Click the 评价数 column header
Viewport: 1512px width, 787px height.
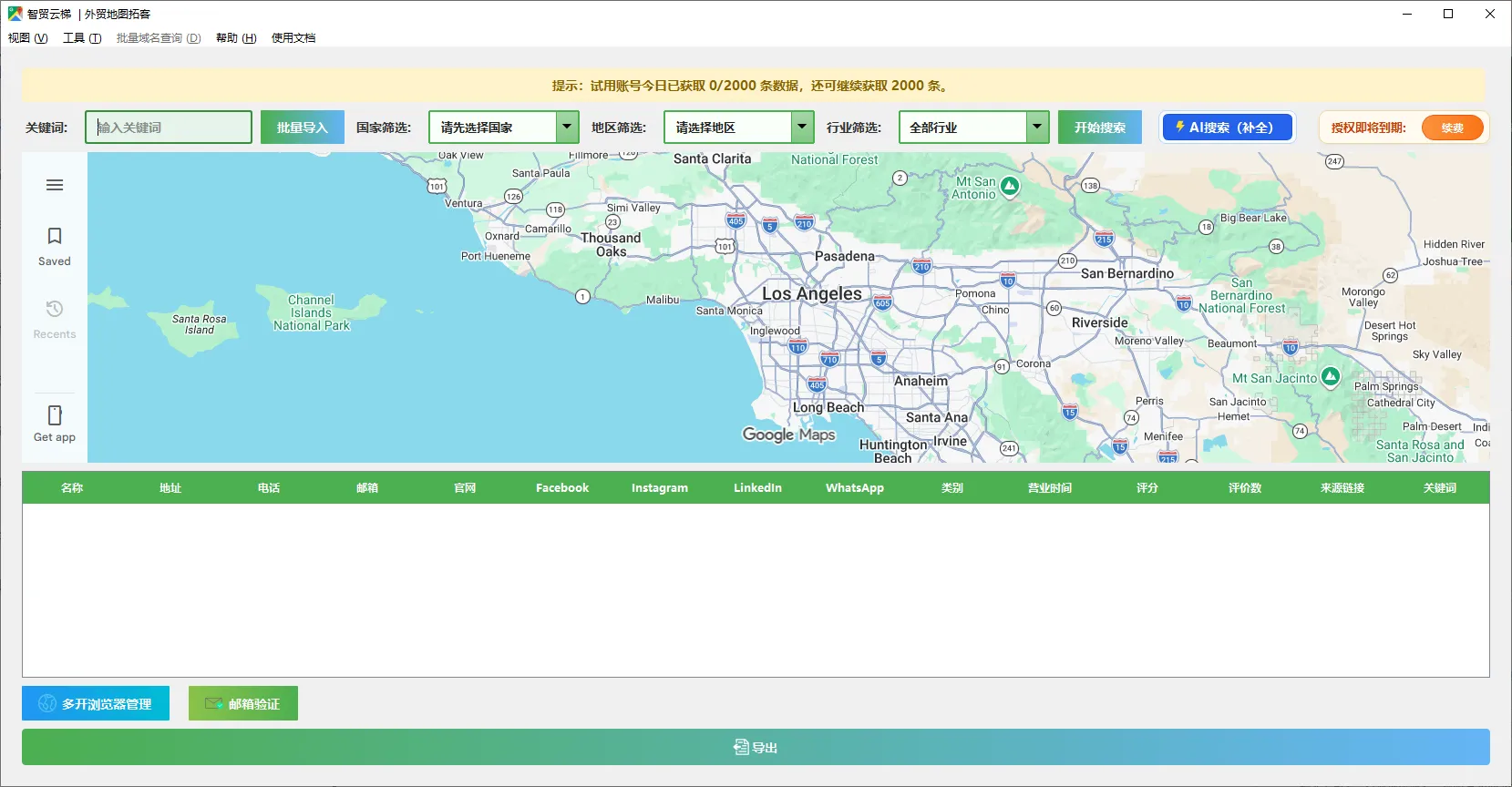(x=1245, y=488)
